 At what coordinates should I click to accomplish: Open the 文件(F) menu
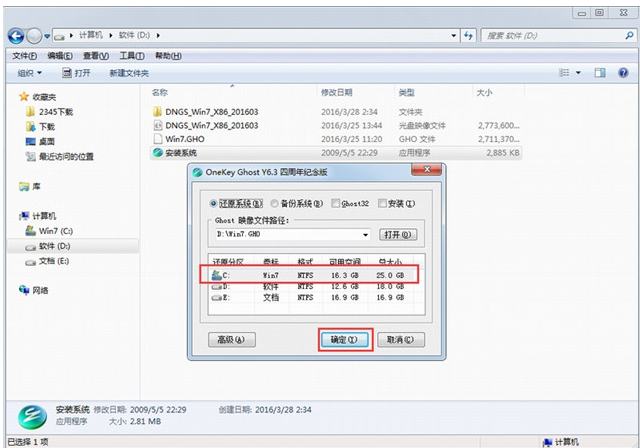click(24, 56)
